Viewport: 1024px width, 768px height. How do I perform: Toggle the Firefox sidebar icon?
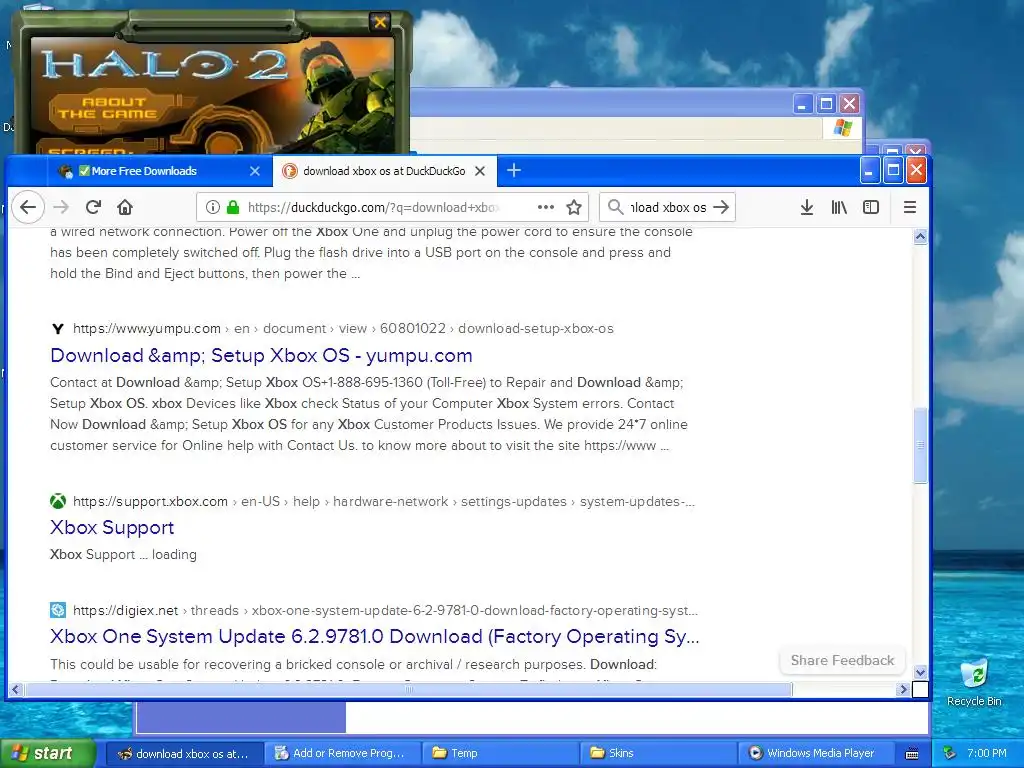click(871, 208)
